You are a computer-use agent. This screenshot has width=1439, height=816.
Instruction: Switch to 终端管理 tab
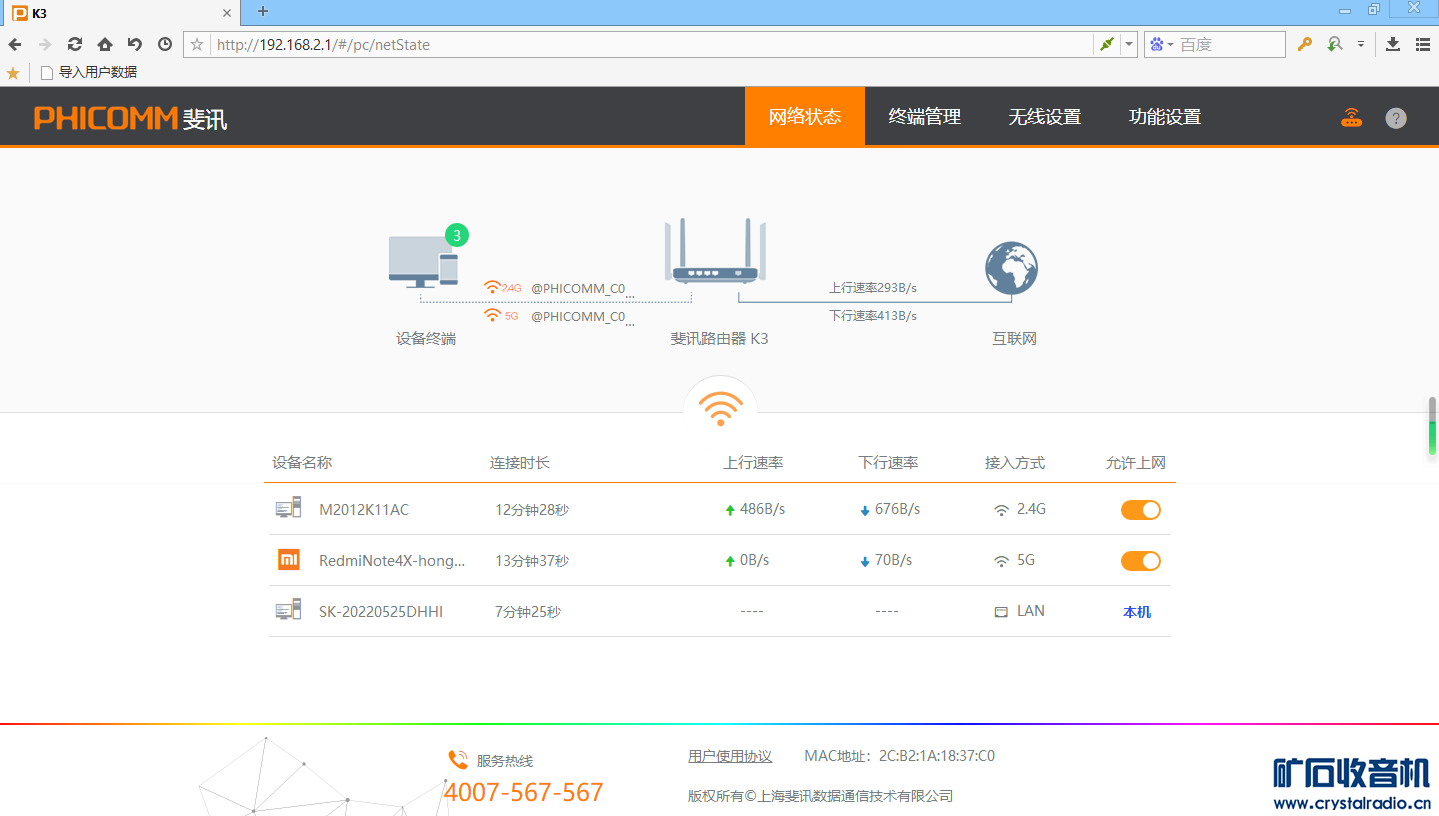[924, 117]
